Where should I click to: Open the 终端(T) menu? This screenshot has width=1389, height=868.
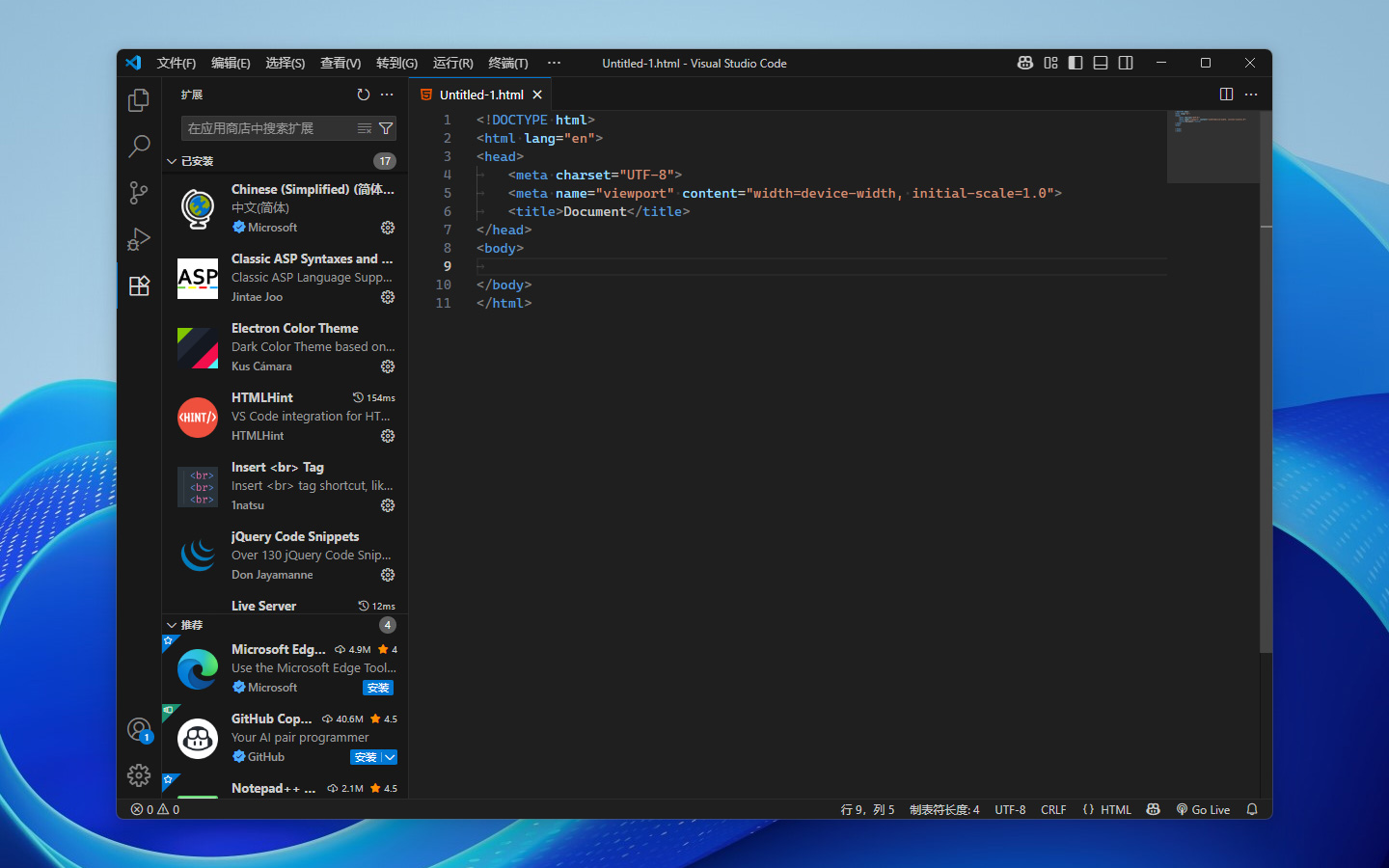coord(508,63)
